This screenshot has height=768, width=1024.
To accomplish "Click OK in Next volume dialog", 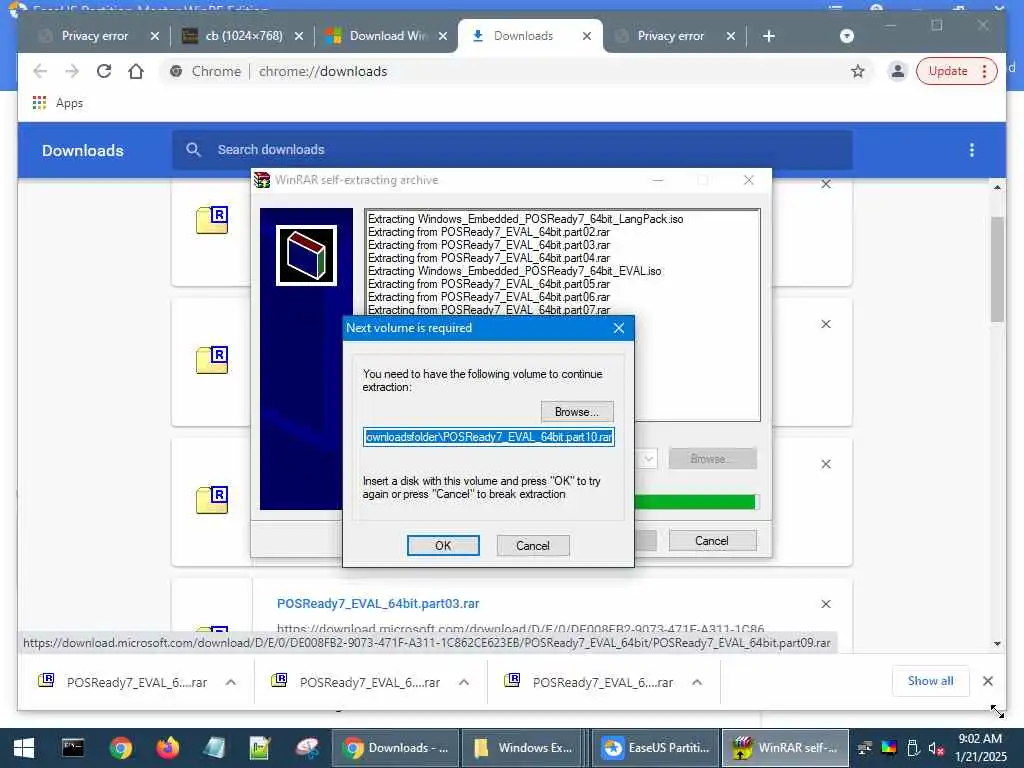I will tap(443, 545).
